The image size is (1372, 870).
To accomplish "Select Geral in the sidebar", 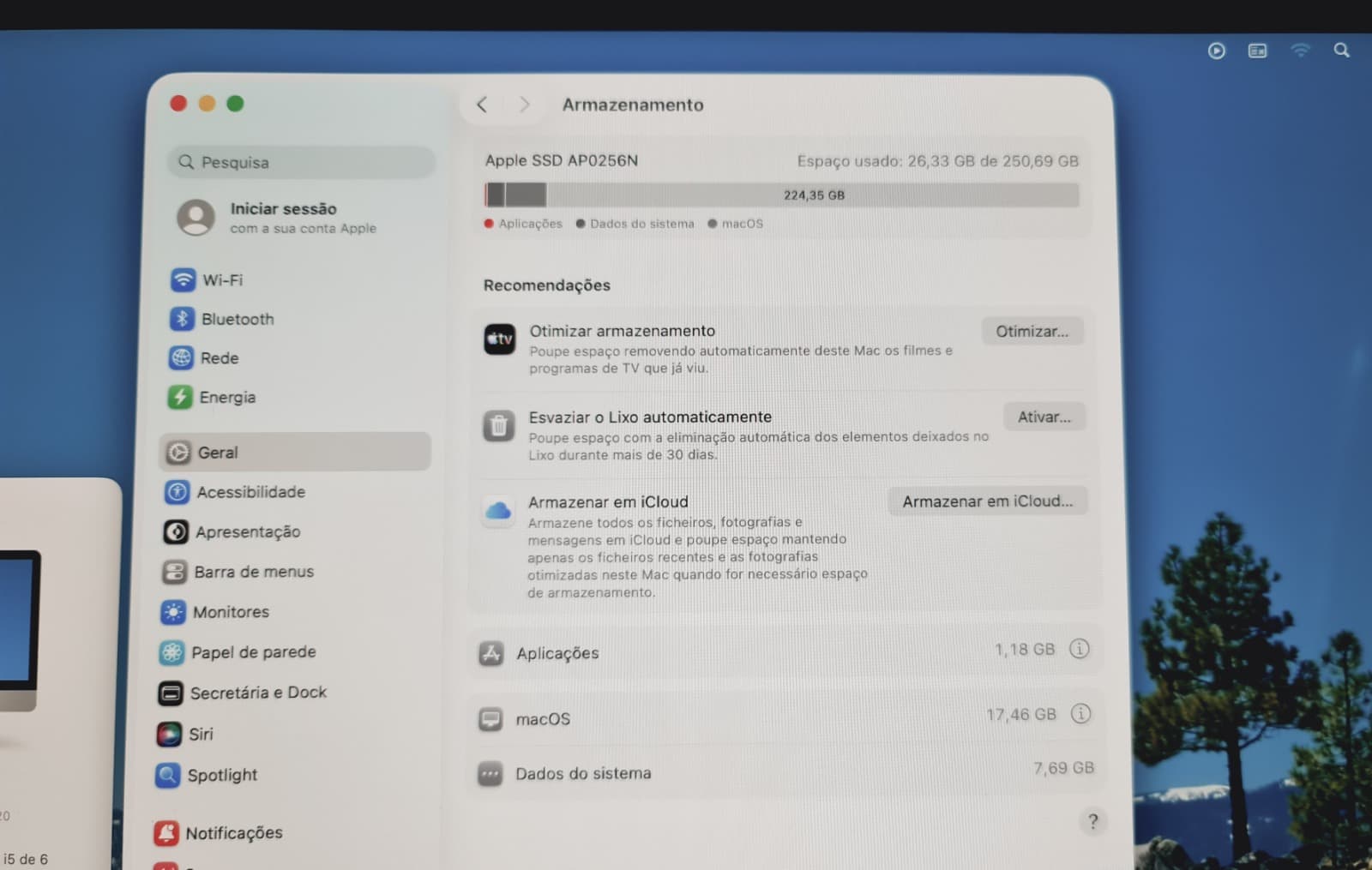I will tap(295, 452).
